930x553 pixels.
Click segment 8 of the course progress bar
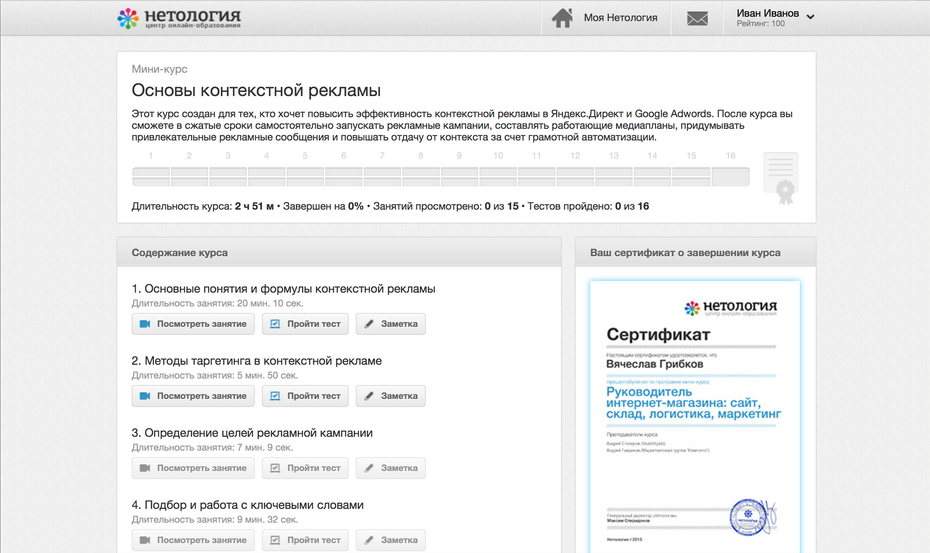[419, 177]
